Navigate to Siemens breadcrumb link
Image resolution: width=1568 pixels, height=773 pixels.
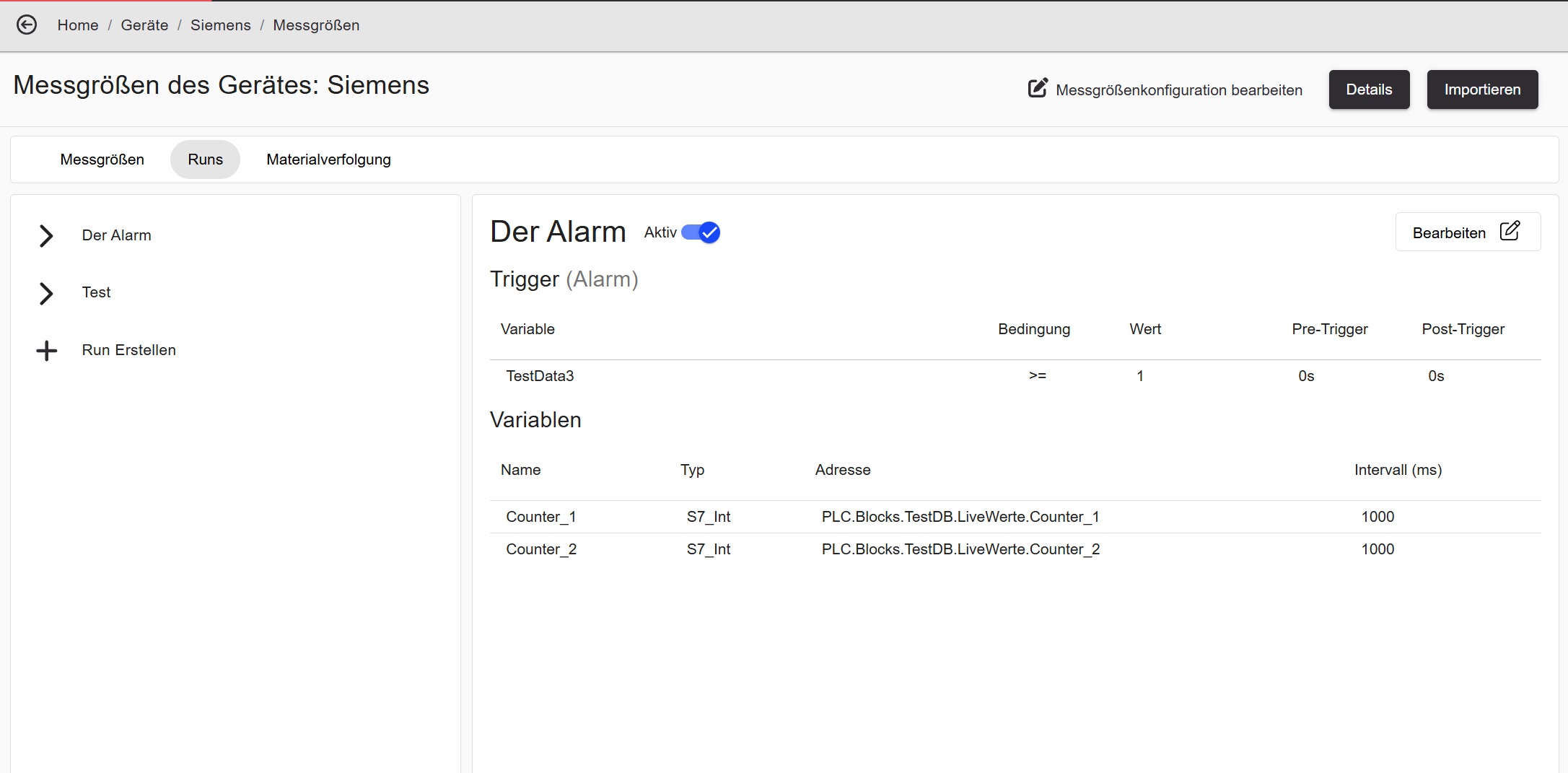click(x=221, y=25)
